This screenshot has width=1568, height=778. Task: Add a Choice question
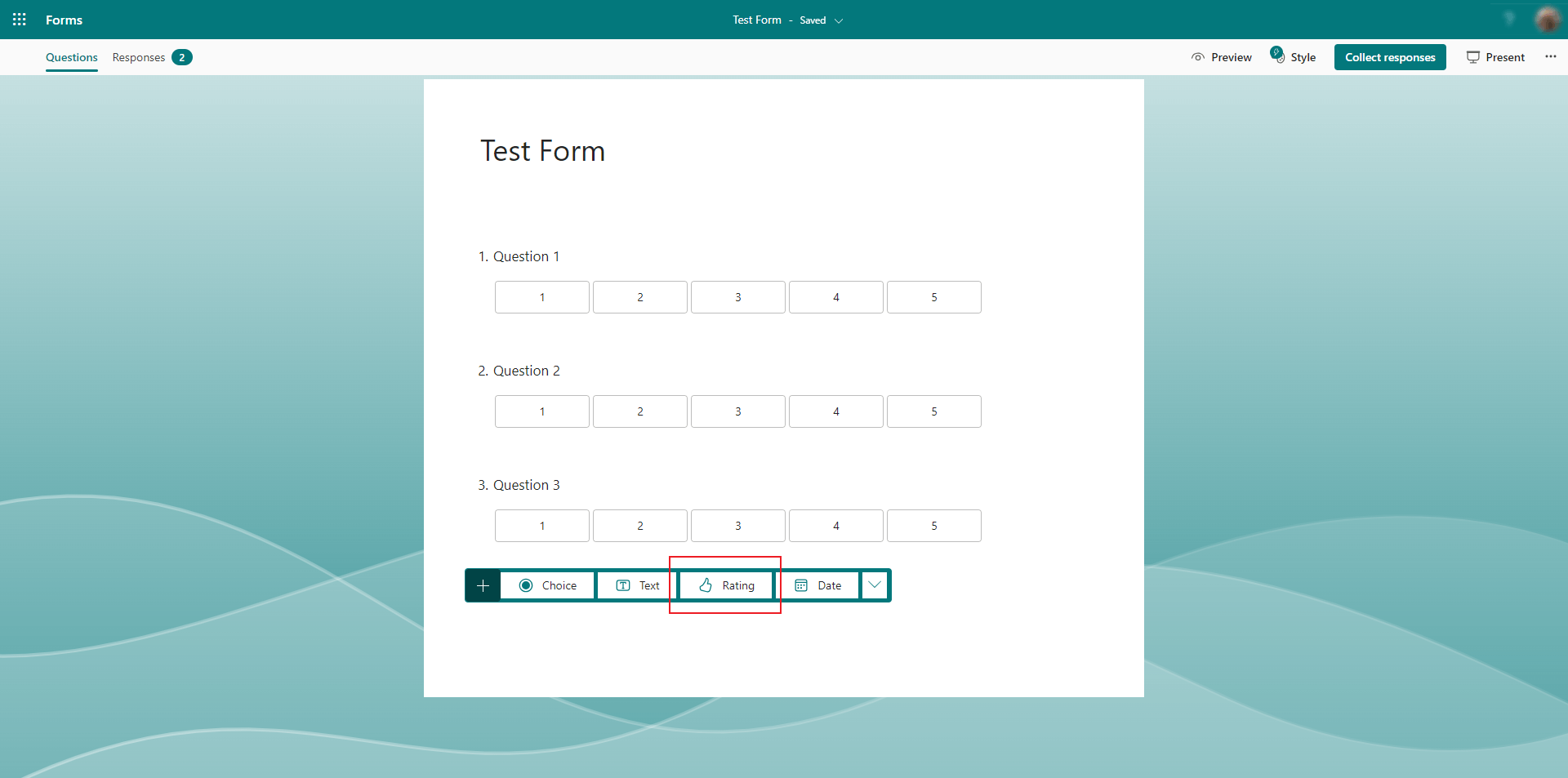[547, 585]
